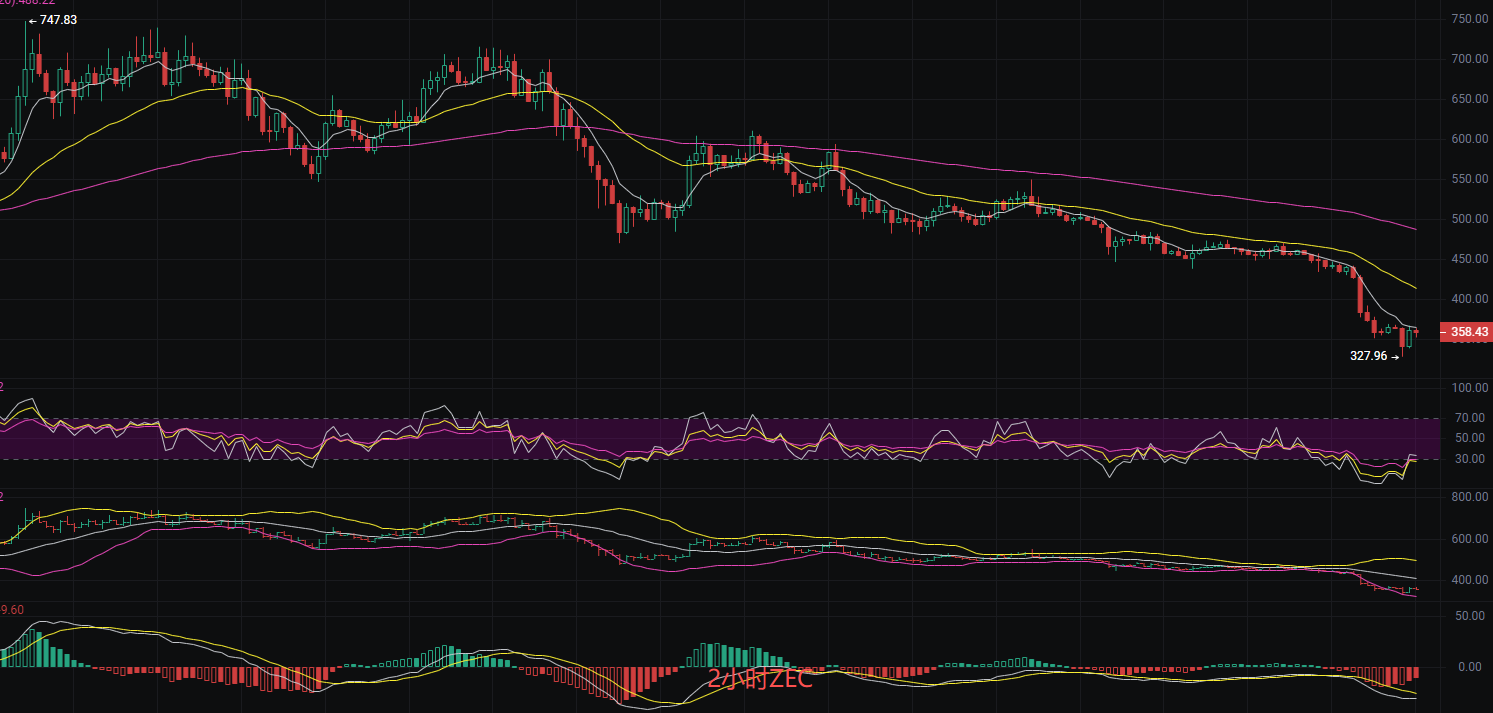Viewport: 1493px width, 713px height.
Task: Select the red 358.43 current price tag
Action: point(1466,331)
